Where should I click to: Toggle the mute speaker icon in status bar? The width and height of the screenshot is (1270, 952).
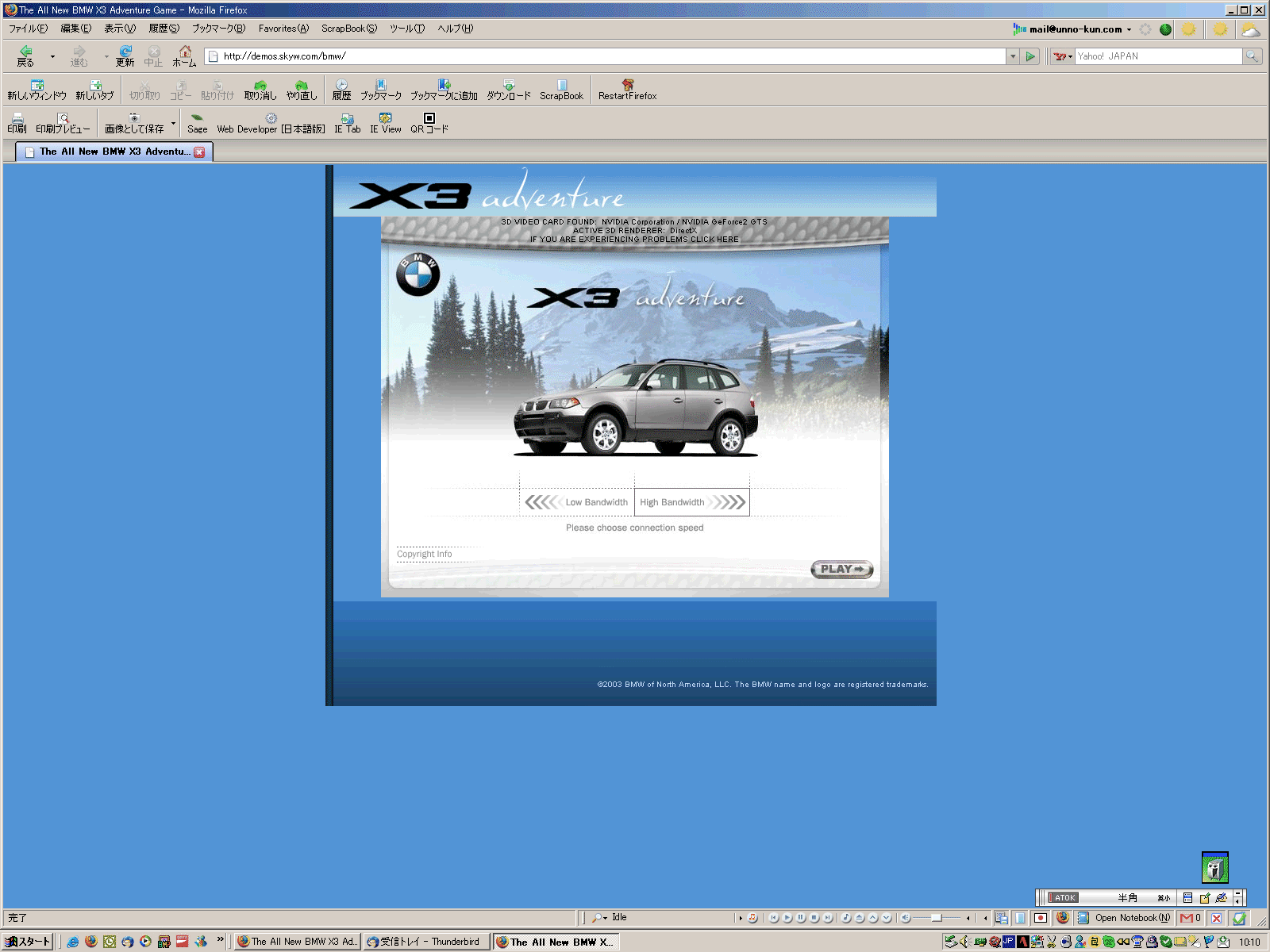click(x=906, y=918)
